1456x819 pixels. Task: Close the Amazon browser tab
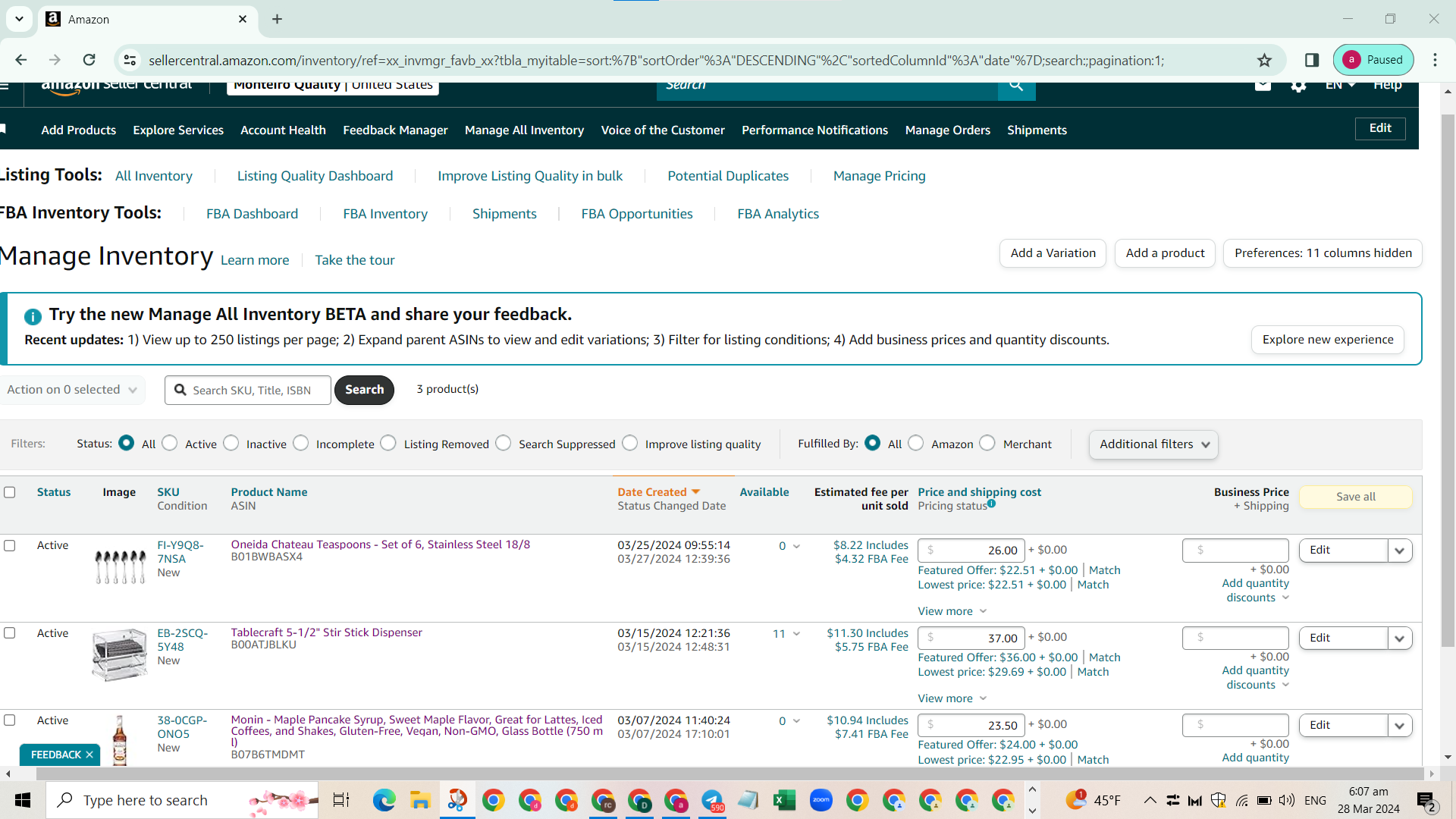(x=243, y=19)
